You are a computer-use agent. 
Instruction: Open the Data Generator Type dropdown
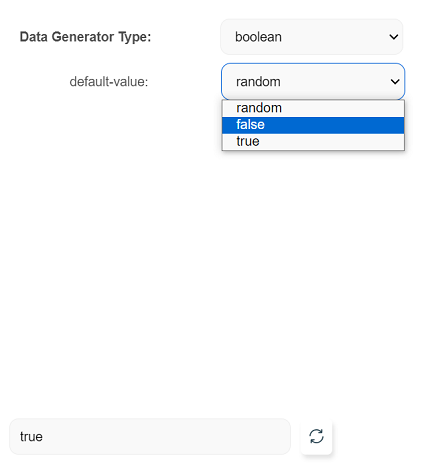pyautogui.click(x=312, y=37)
